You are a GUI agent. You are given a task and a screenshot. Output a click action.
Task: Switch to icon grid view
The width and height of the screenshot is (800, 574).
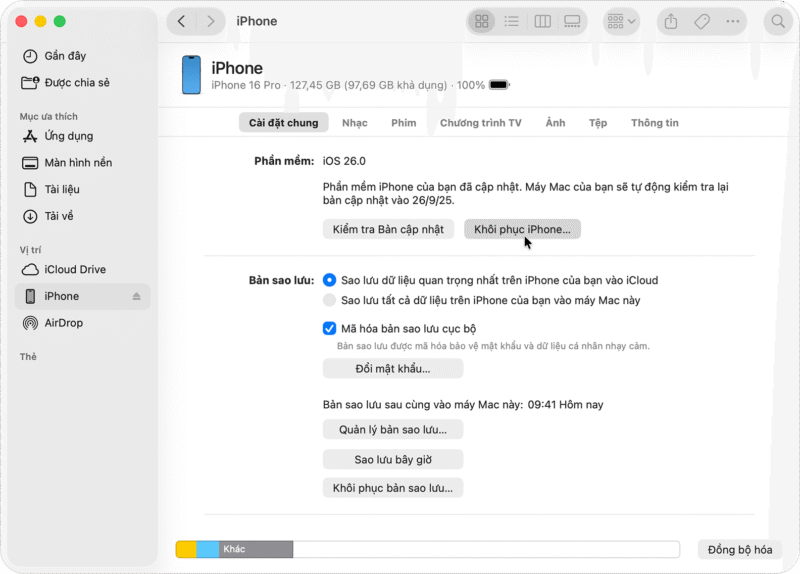pos(482,21)
